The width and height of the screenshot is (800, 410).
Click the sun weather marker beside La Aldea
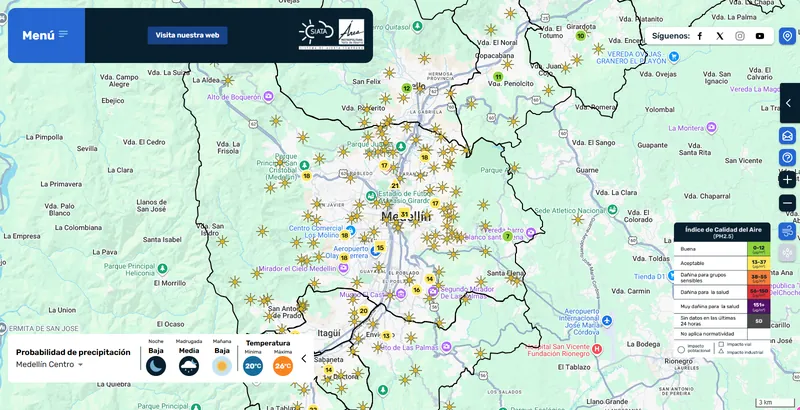(228, 80)
